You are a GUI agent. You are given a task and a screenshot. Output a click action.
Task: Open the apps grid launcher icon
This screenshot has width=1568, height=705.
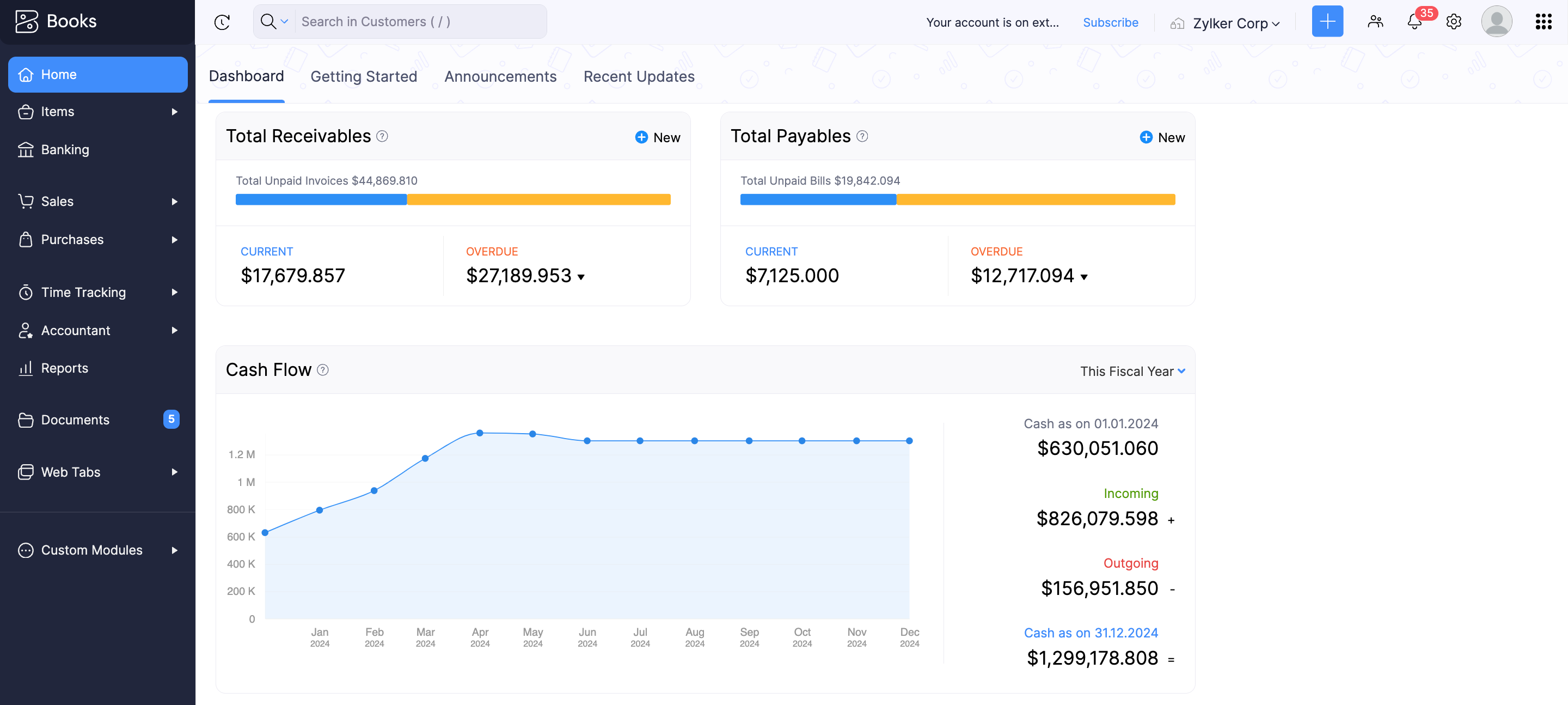pos(1543,22)
